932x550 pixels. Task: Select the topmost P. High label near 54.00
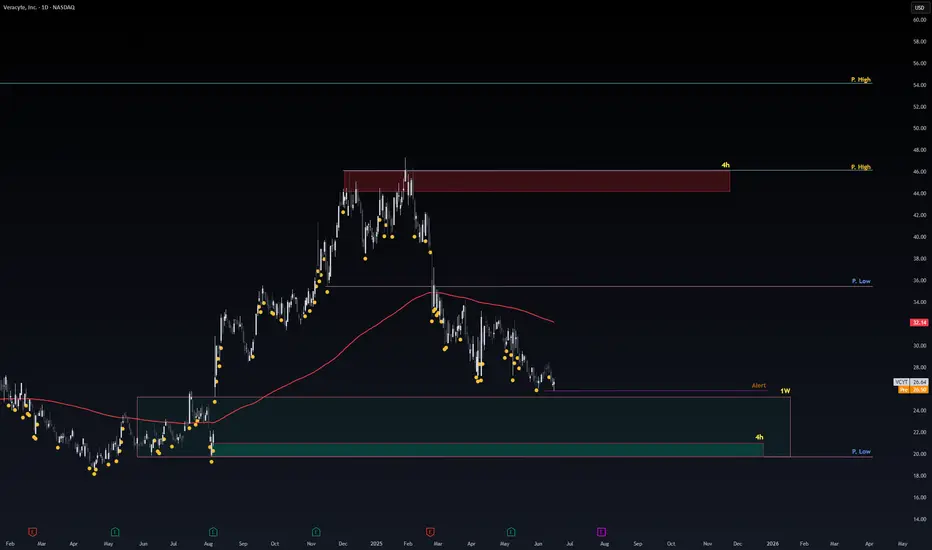(860, 79)
